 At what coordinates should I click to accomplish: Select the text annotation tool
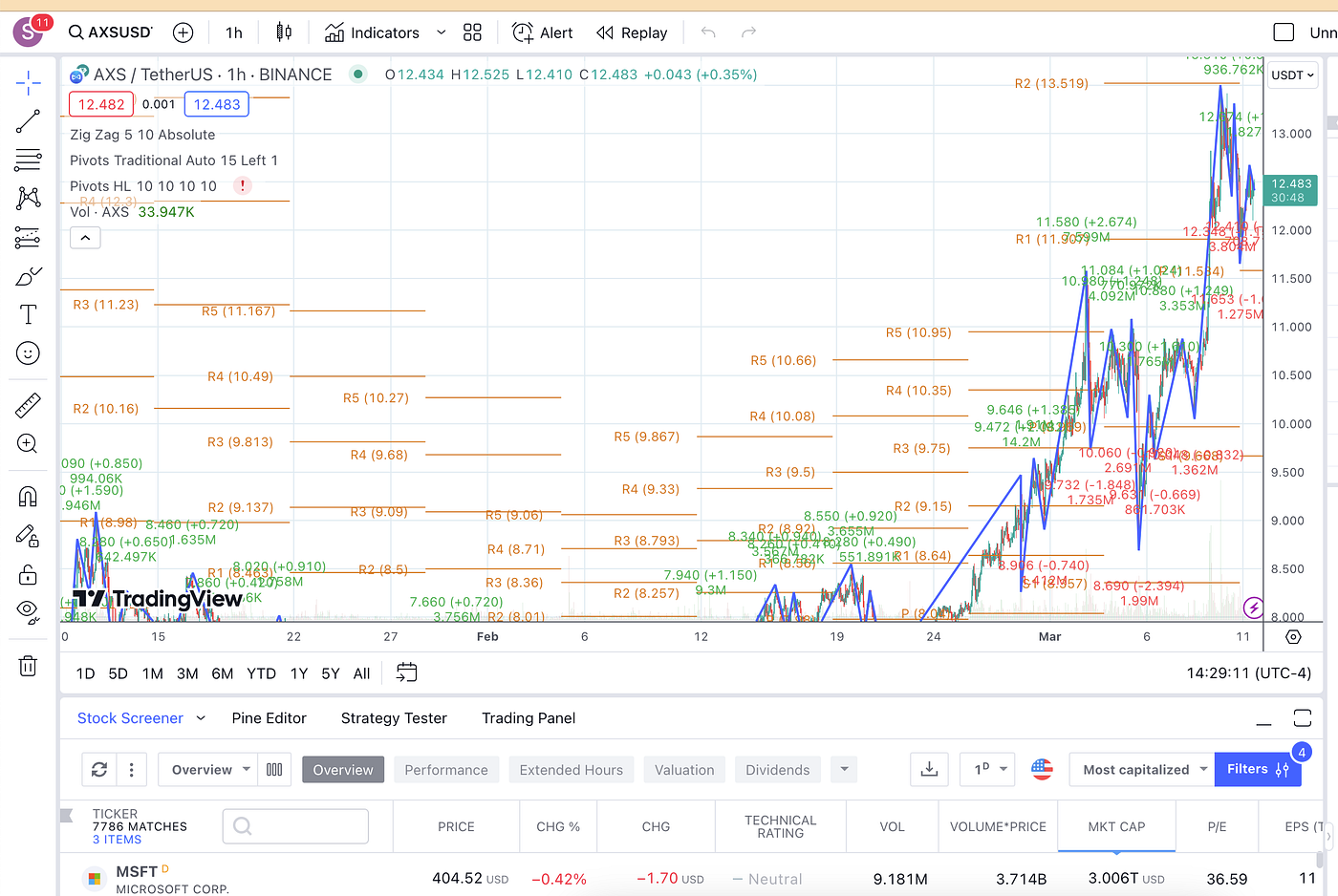[29, 314]
